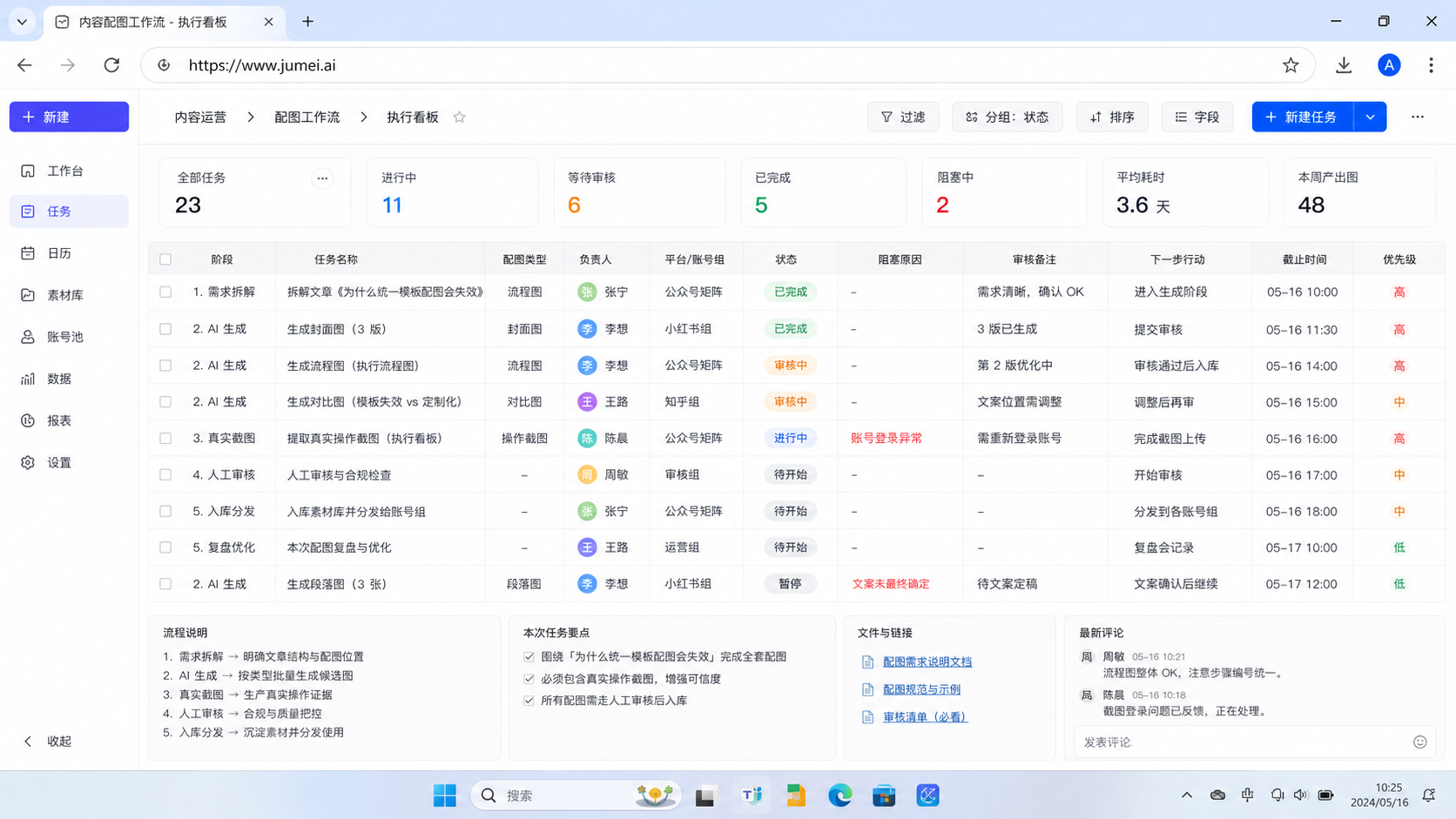Sort by the 截止时间 column header
1456x819 pixels.
pos(1304,259)
